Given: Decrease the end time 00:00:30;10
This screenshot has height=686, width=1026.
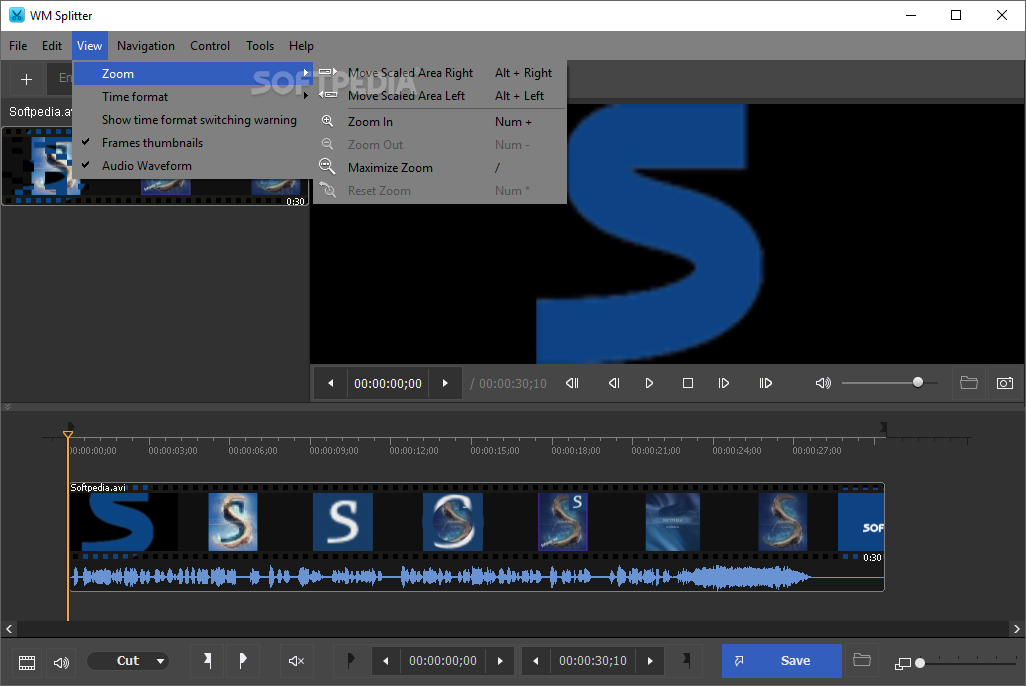Looking at the screenshot, I should tap(536, 661).
